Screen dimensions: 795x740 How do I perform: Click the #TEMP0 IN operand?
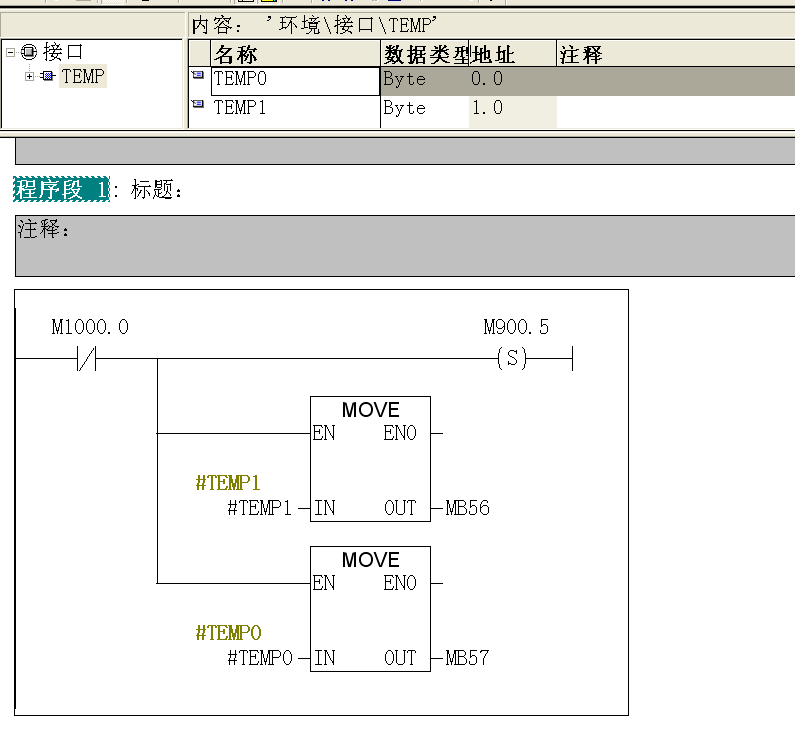(x=260, y=658)
